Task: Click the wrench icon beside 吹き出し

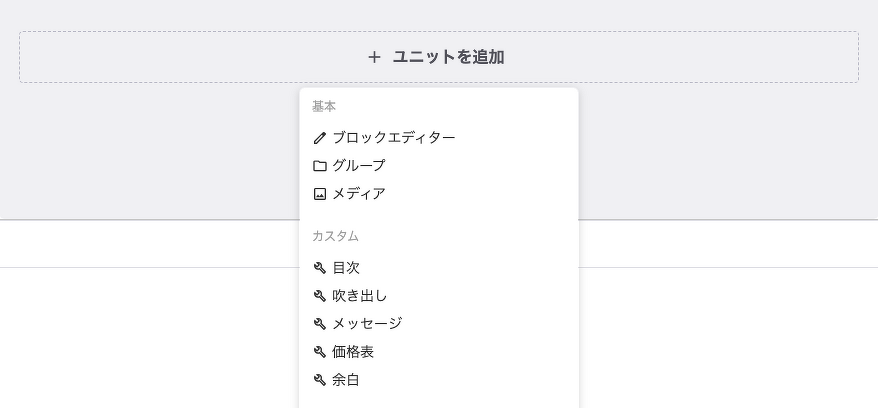Action: coord(320,296)
